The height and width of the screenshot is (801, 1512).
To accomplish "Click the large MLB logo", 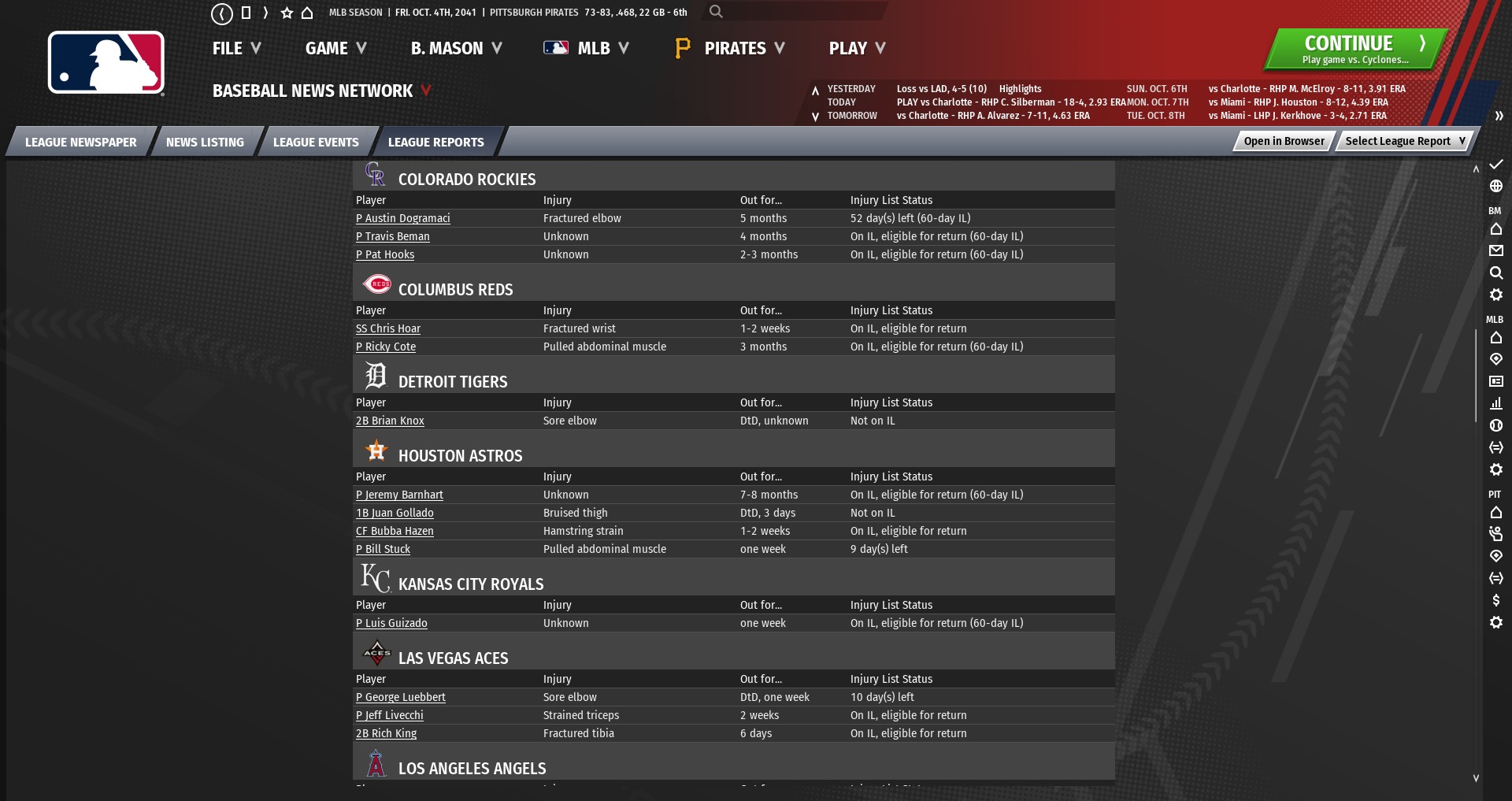I will [x=106, y=63].
